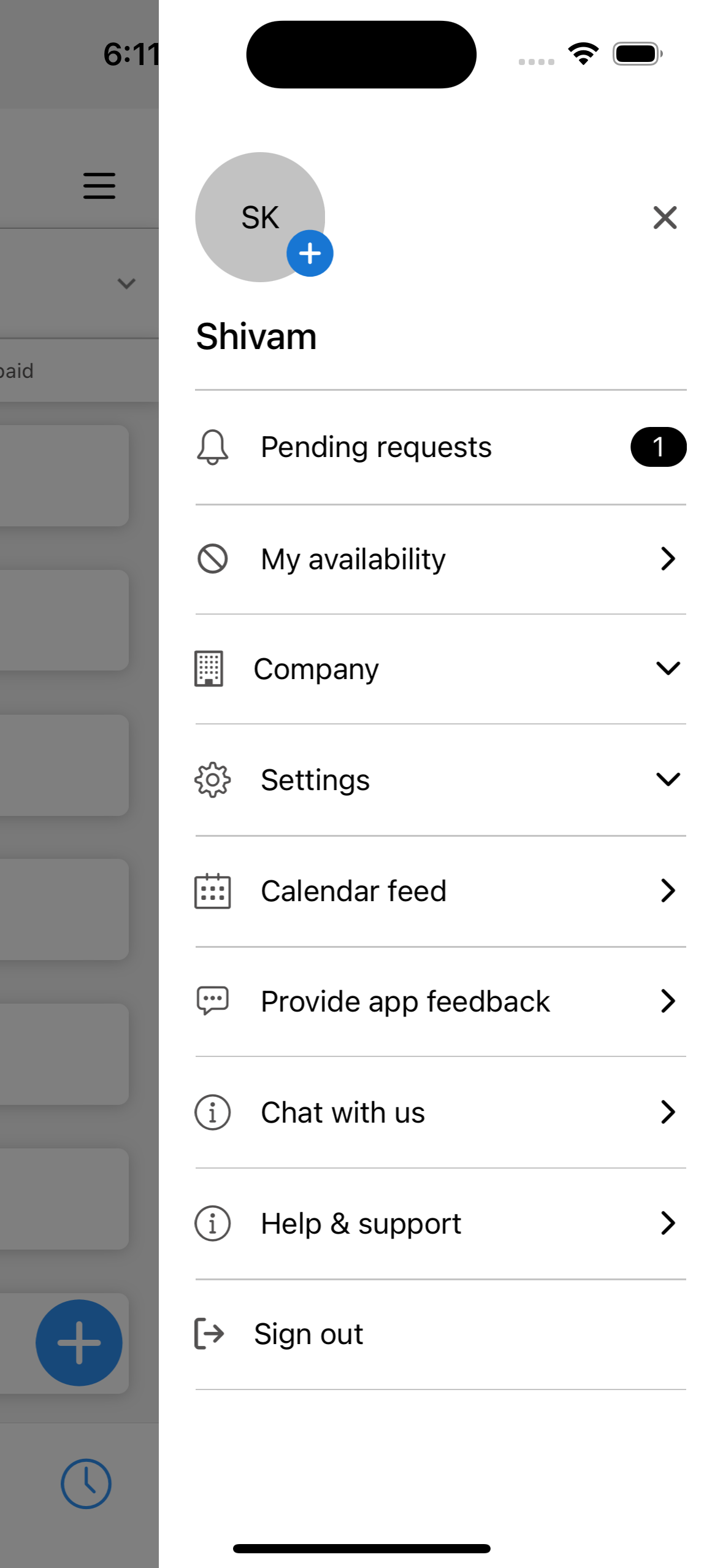Expand the Settings section chevron

[668, 780]
